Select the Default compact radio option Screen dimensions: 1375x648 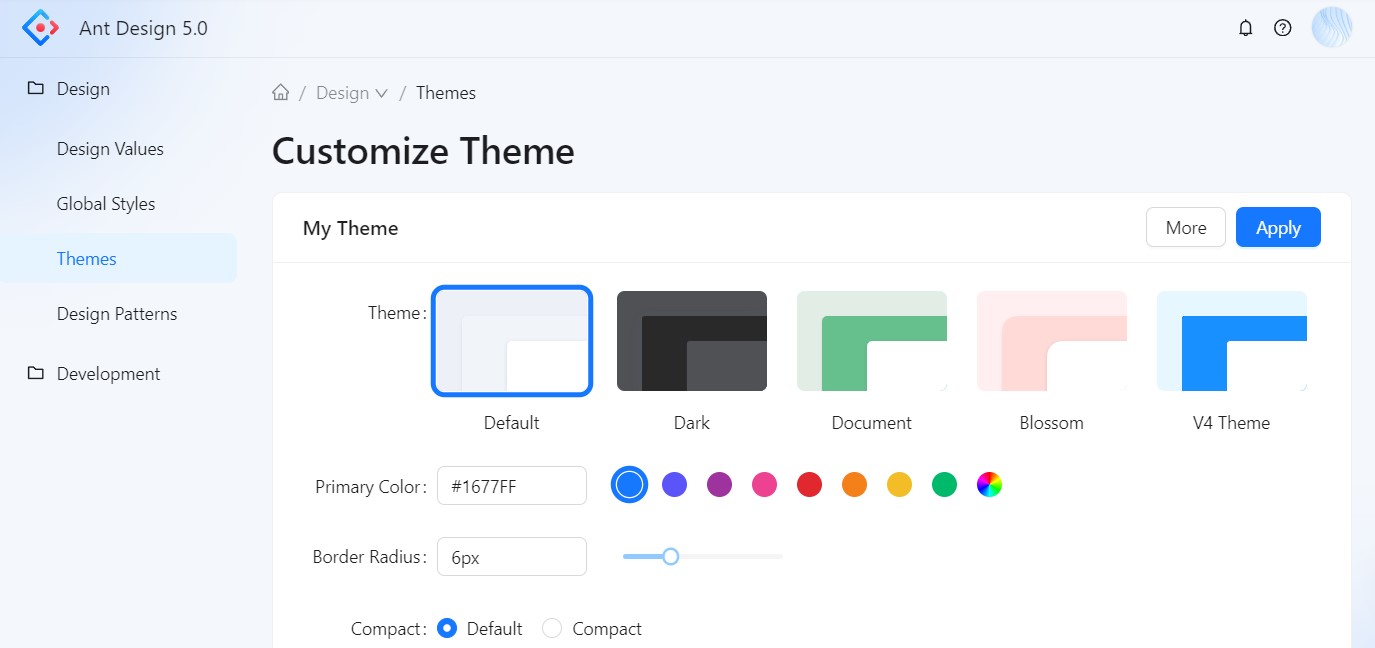tap(447, 629)
